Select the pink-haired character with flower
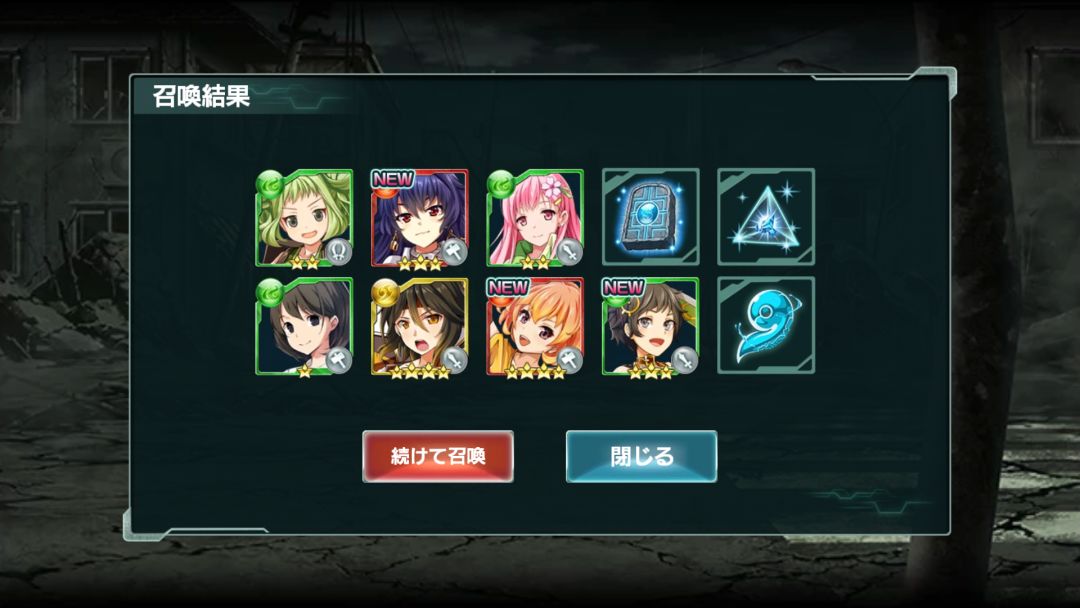 535,218
